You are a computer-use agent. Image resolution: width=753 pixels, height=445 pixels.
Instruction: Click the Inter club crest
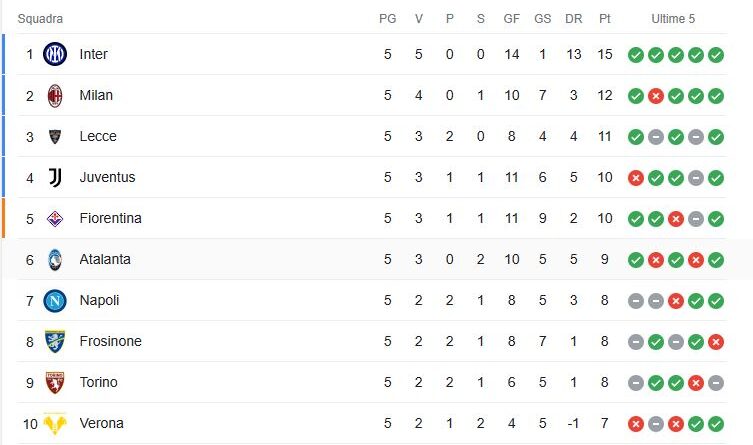[x=55, y=54]
